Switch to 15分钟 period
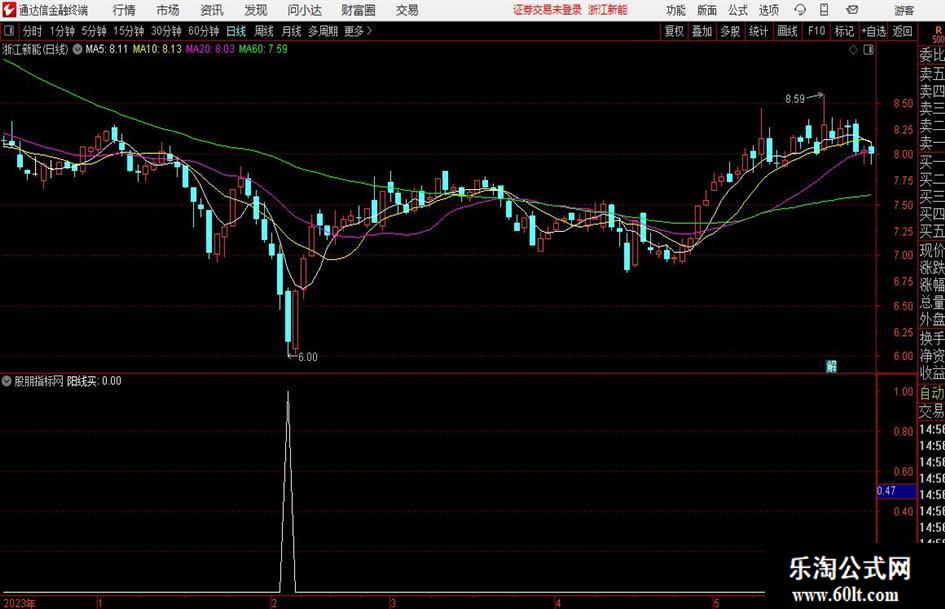 pyautogui.click(x=128, y=31)
